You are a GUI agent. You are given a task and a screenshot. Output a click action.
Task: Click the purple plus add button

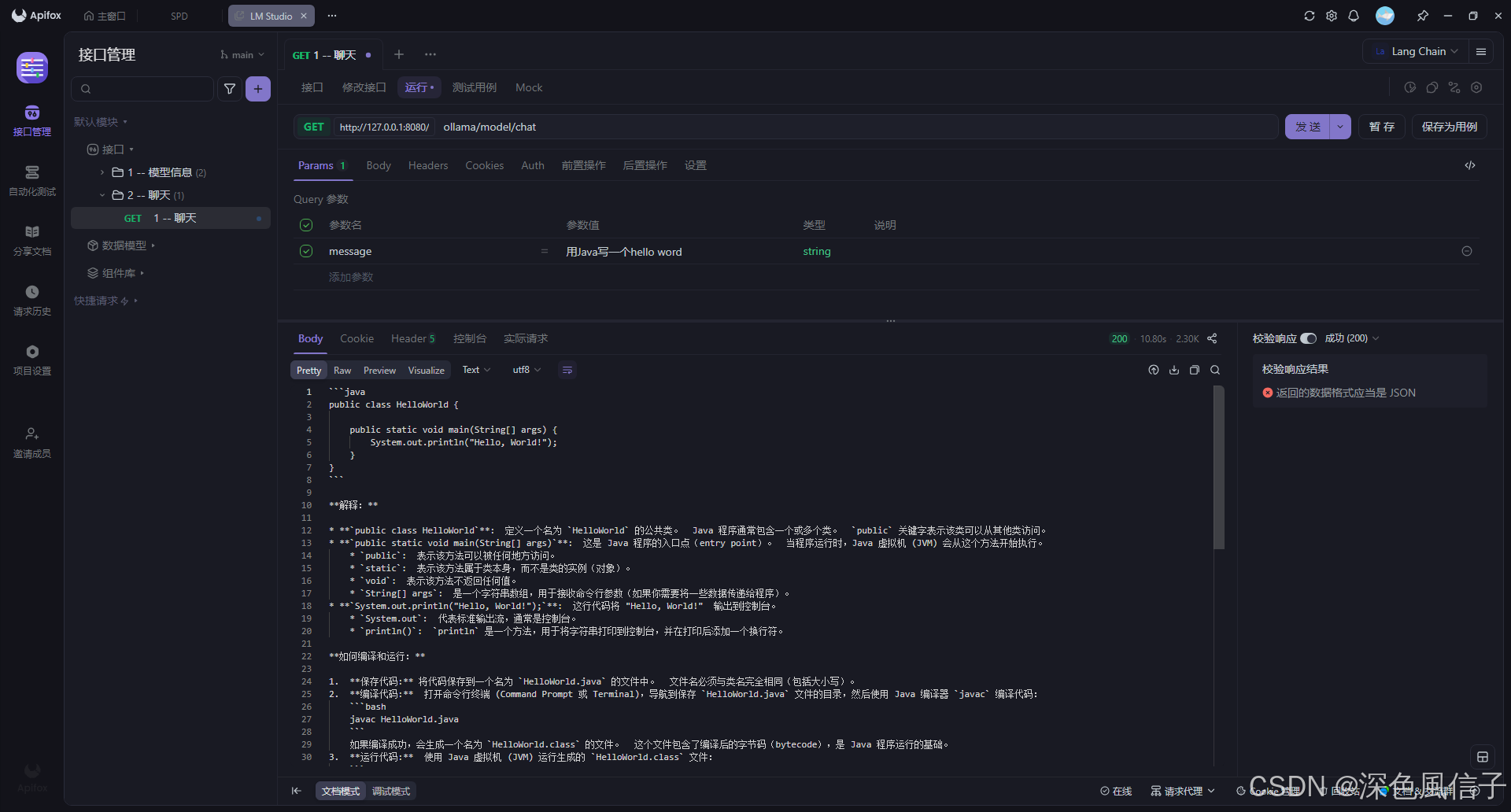(258, 89)
